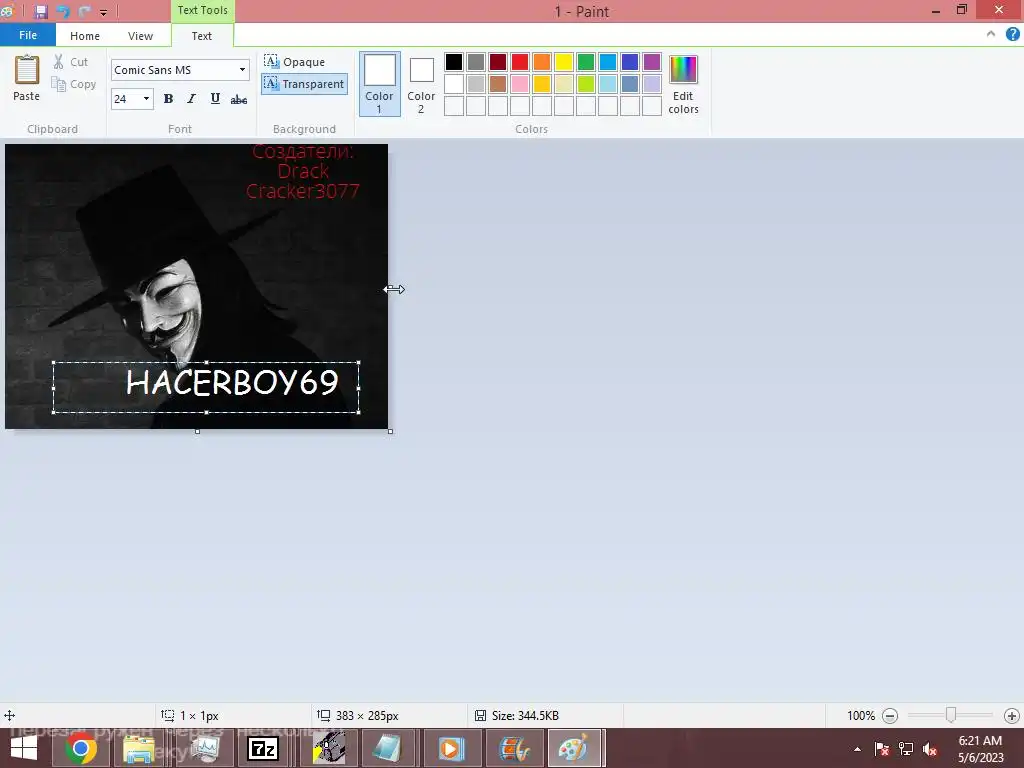This screenshot has height=768, width=1024.
Task: Switch to the View tab
Action: [x=140, y=36]
